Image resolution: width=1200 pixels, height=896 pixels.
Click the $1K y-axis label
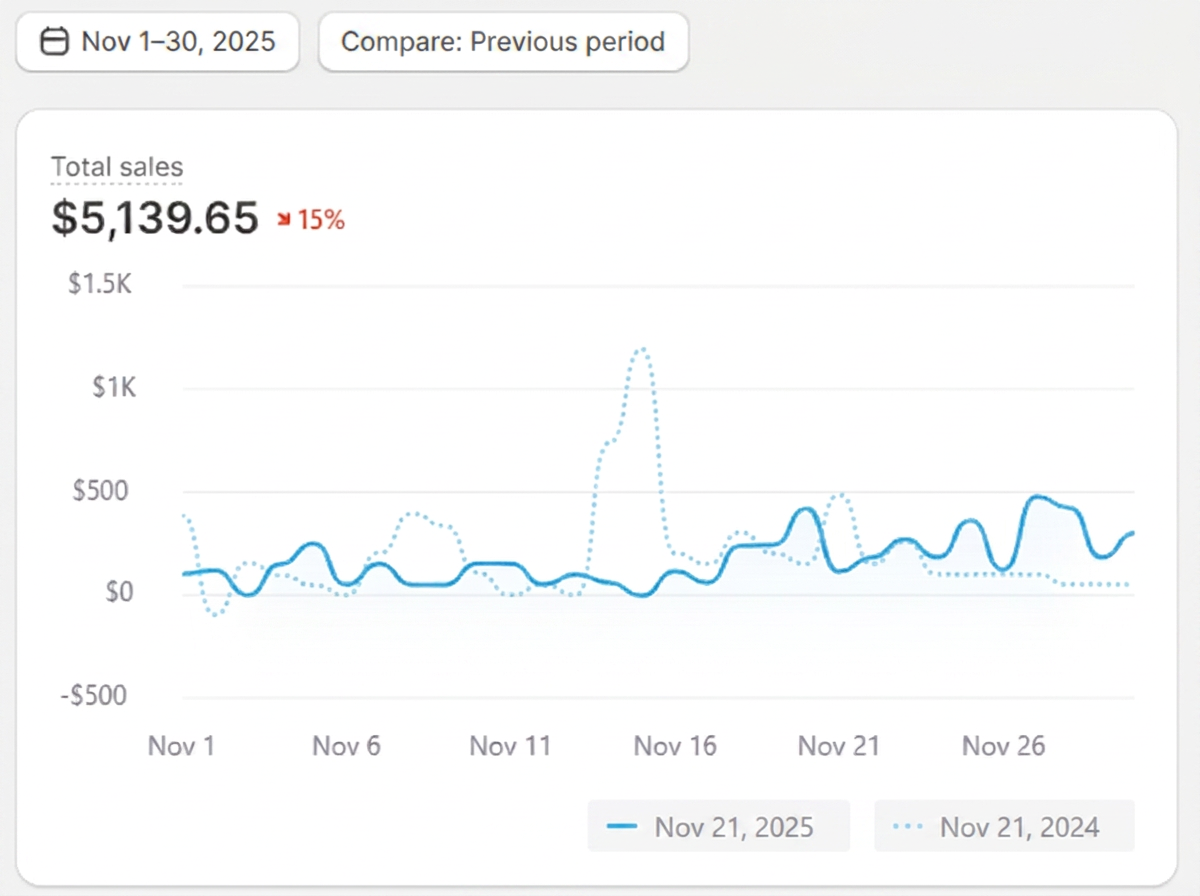tap(114, 388)
